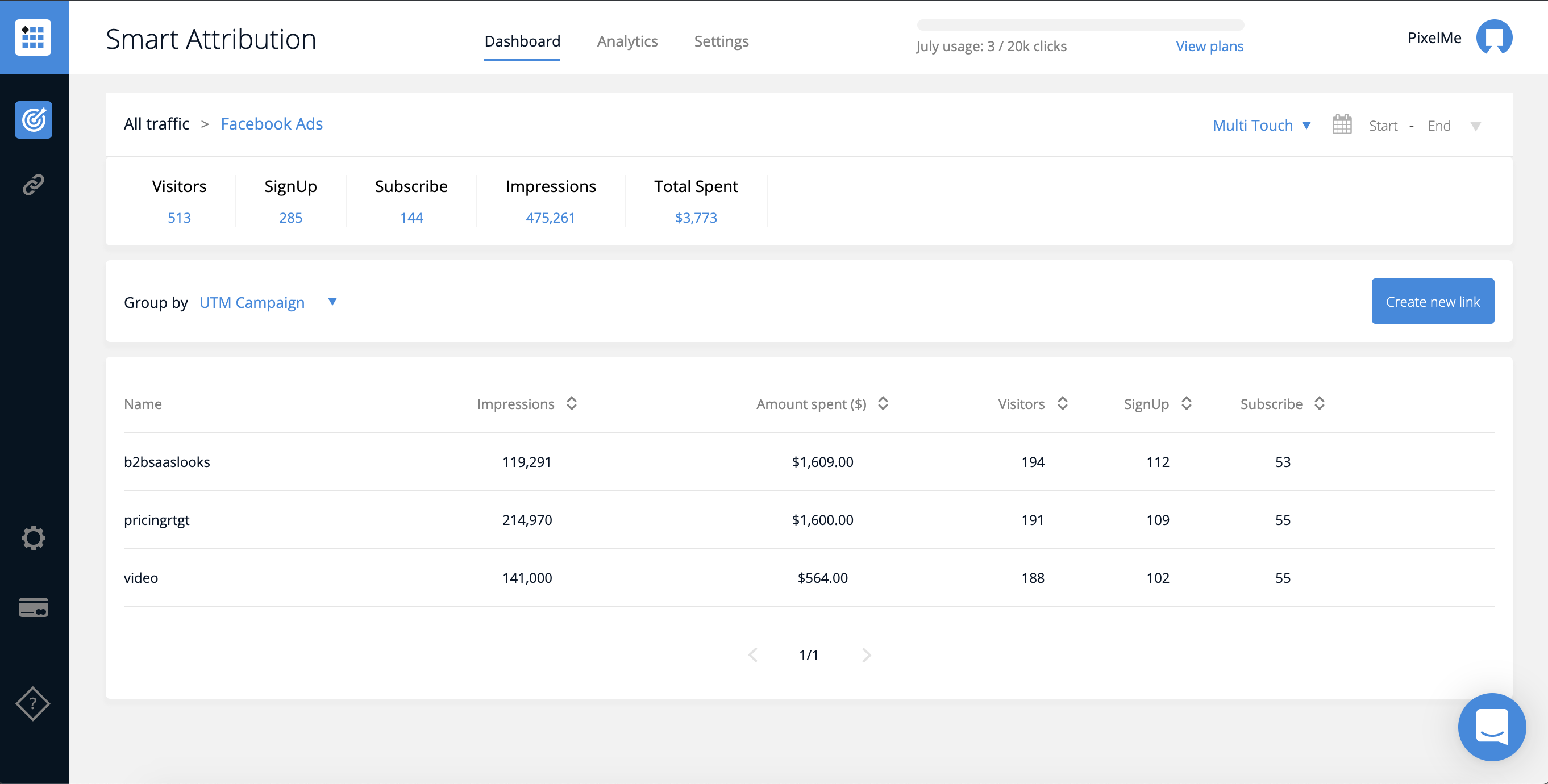Screen dimensions: 1548x784
Task: Click the July usage progress bar
Action: pos(1080,24)
